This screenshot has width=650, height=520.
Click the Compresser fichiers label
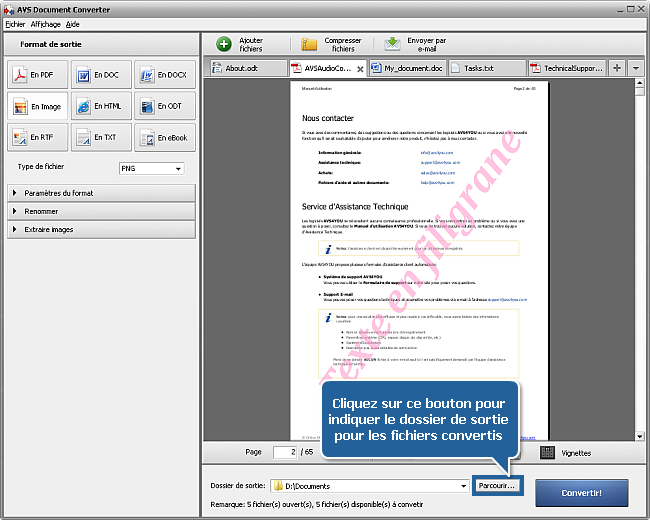[x=343, y=44]
